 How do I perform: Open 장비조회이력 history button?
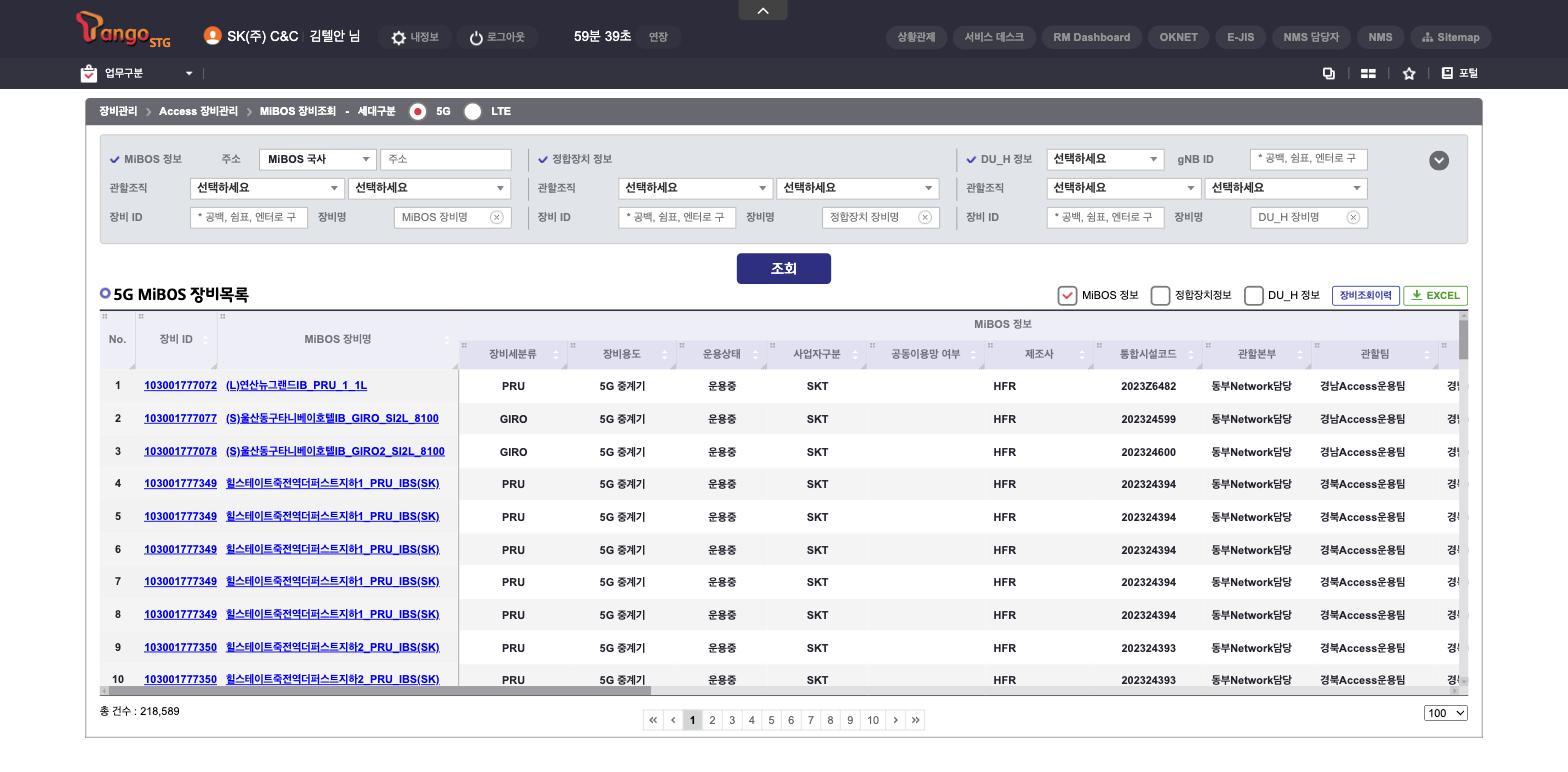click(1365, 295)
